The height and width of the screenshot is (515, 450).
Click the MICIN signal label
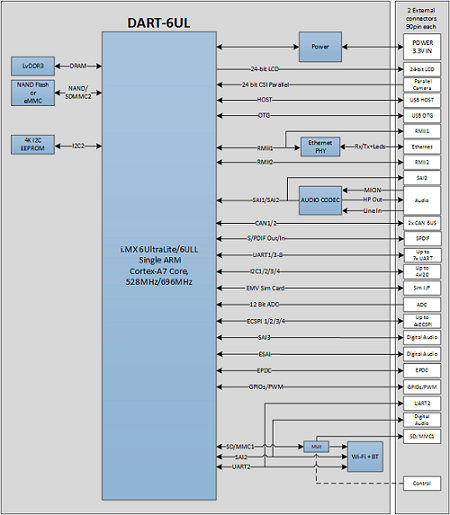372,190
